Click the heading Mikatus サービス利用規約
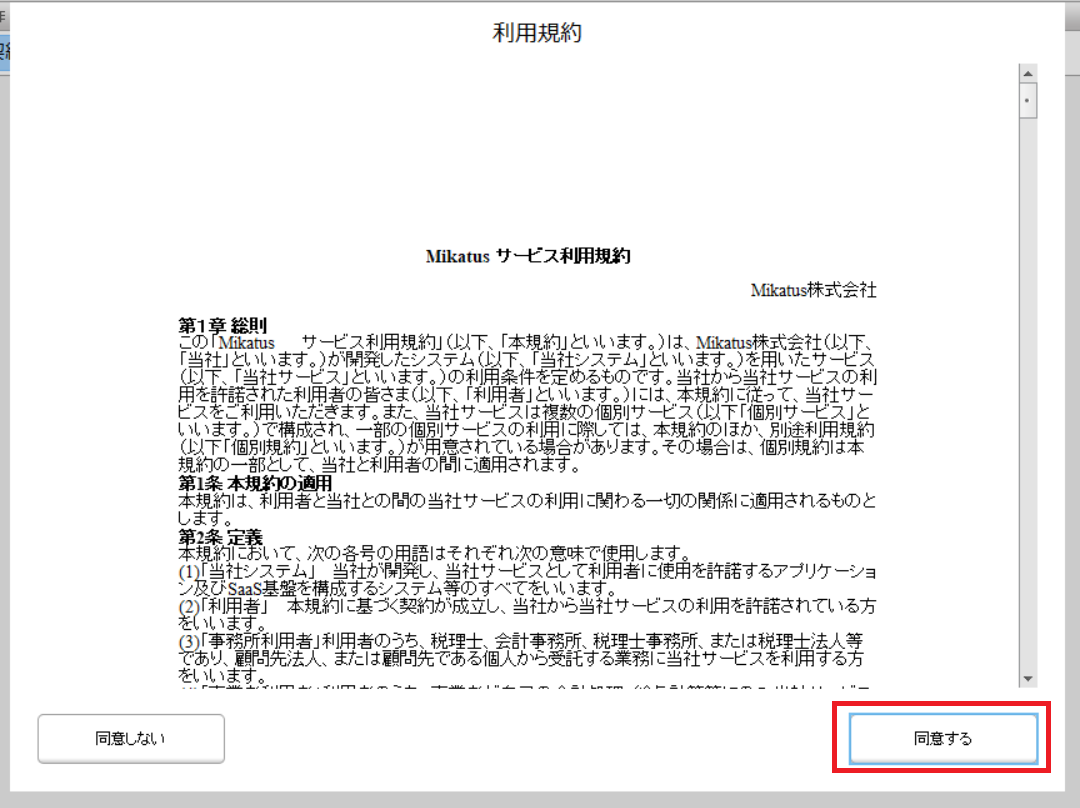Viewport: 1080px width, 808px height. tap(528, 256)
